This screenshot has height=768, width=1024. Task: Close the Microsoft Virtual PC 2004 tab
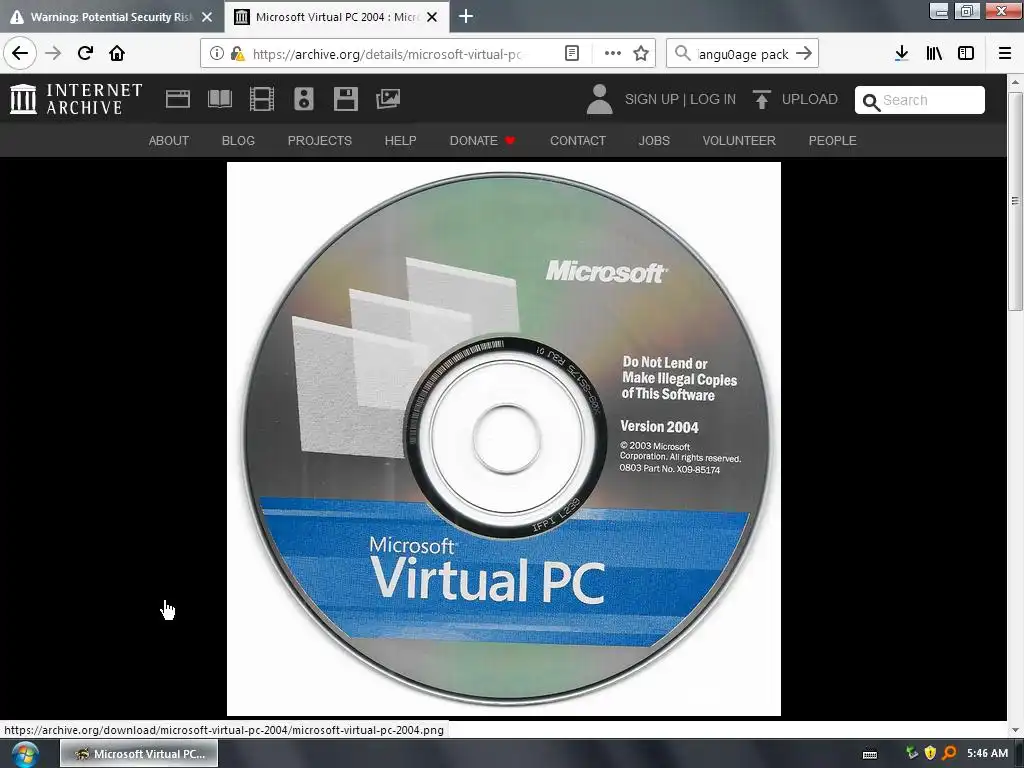[x=432, y=17]
